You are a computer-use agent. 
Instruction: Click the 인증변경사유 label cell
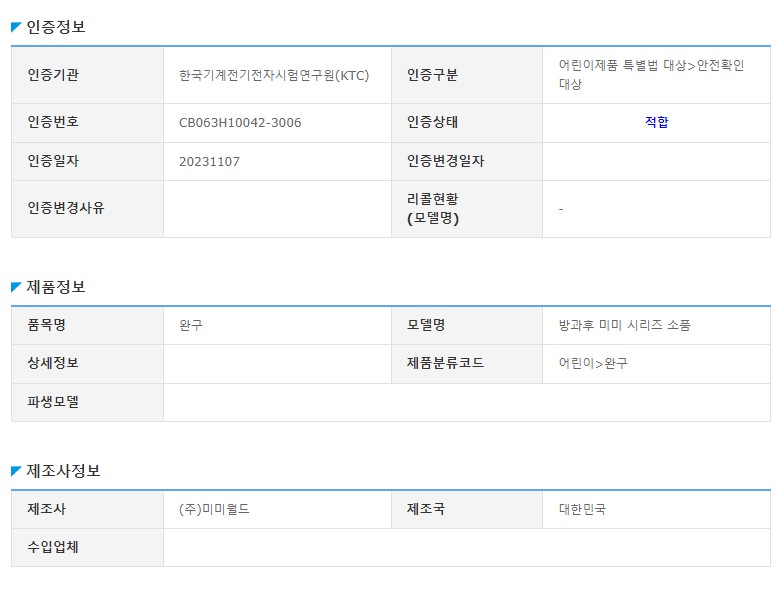point(87,209)
